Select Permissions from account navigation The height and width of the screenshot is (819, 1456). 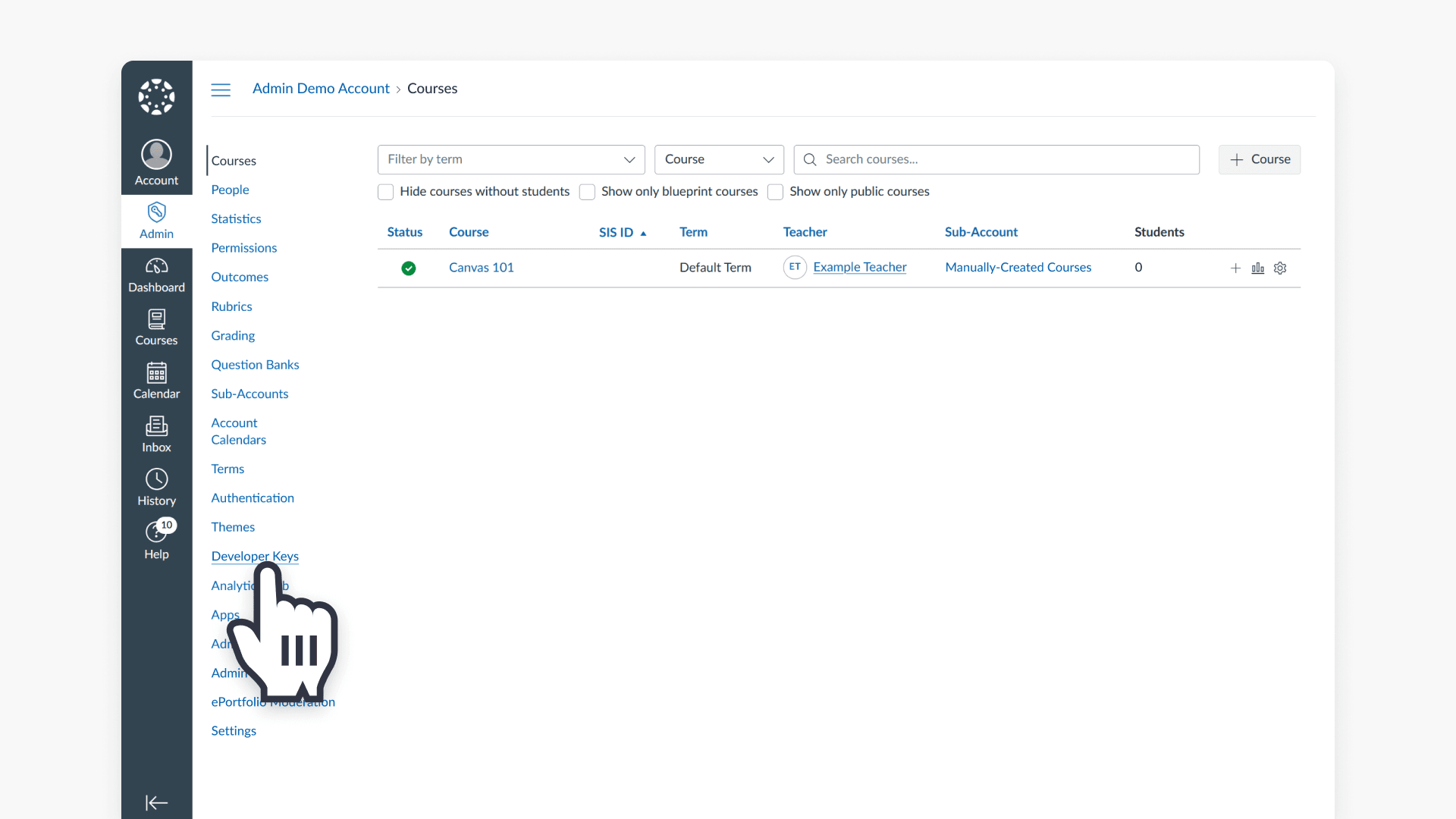click(243, 248)
